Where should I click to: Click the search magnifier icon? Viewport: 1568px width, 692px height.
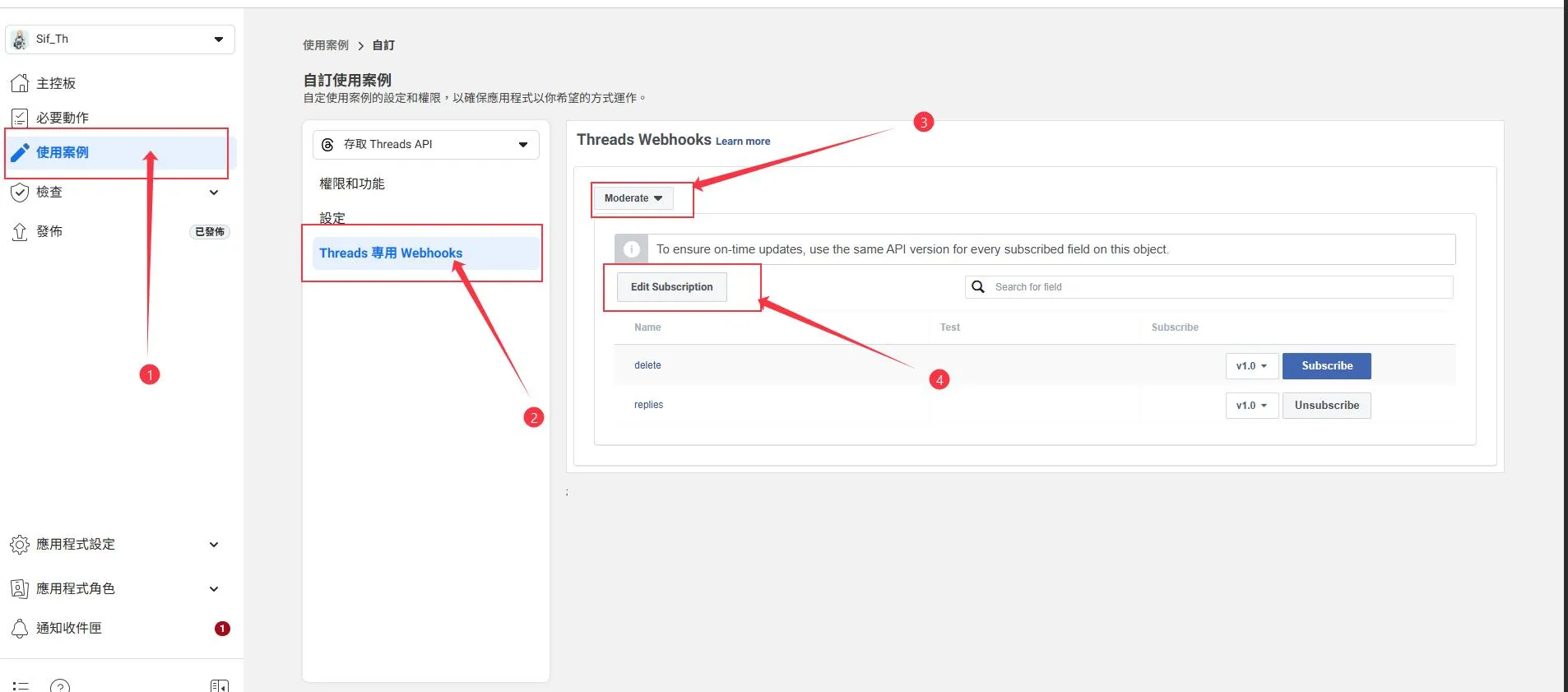[x=978, y=286]
